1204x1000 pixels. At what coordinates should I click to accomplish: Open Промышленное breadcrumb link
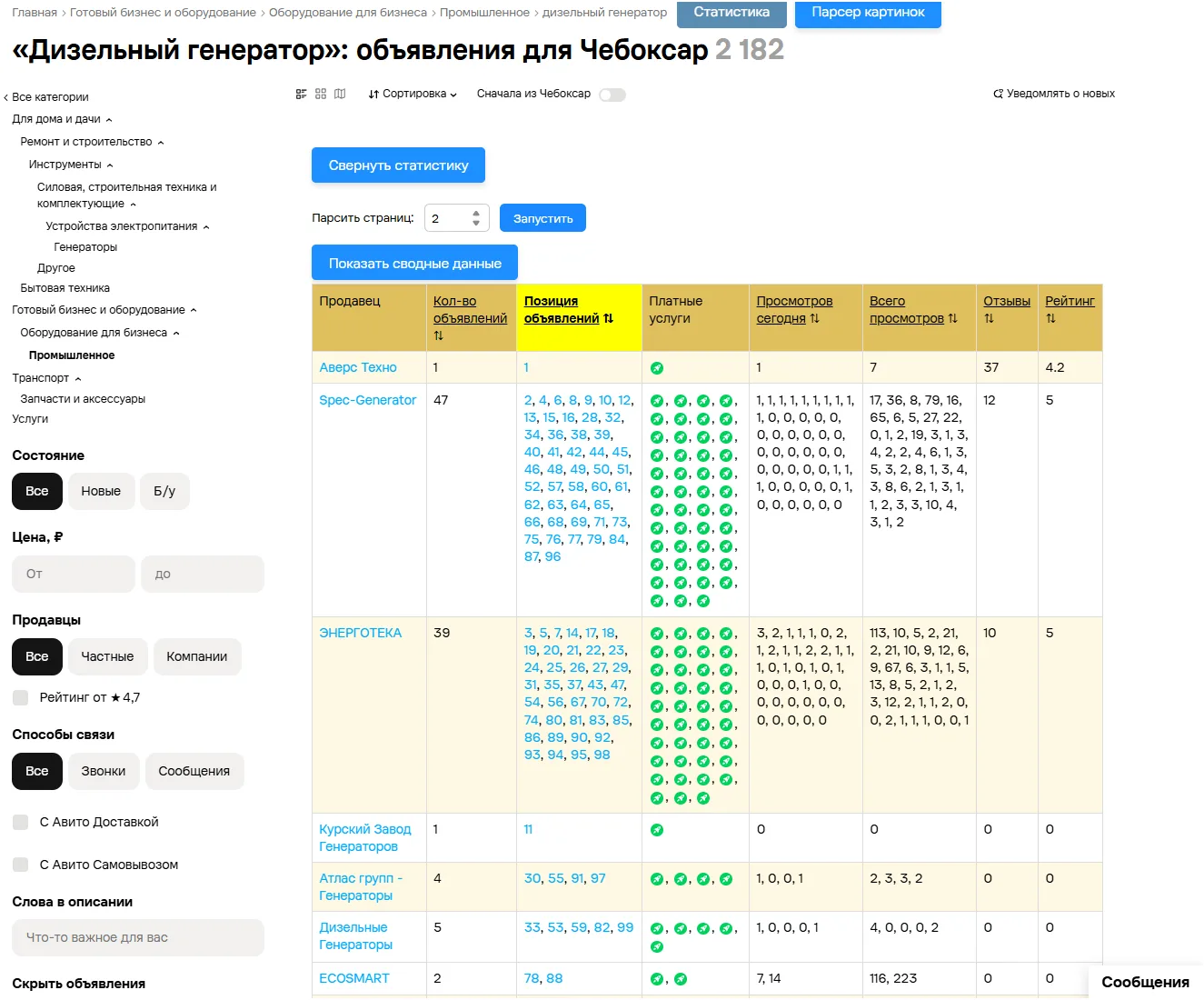click(x=484, y=13)
